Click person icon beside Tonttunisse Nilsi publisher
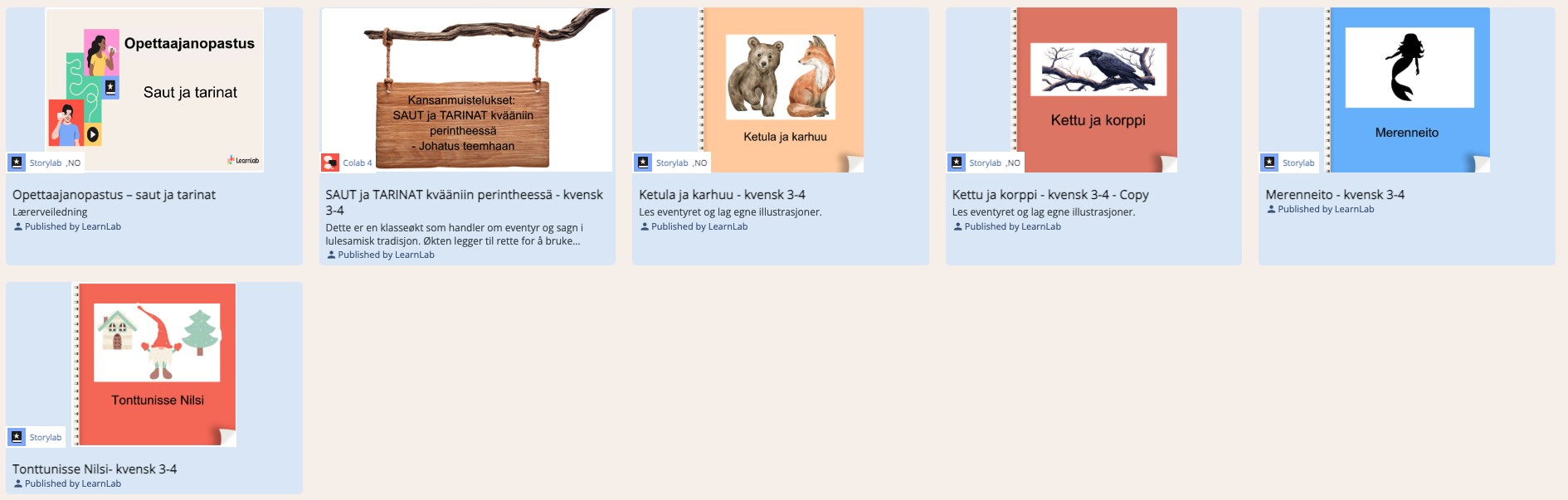Viewport: 1568px width, 500px height. tap(18, 483)
